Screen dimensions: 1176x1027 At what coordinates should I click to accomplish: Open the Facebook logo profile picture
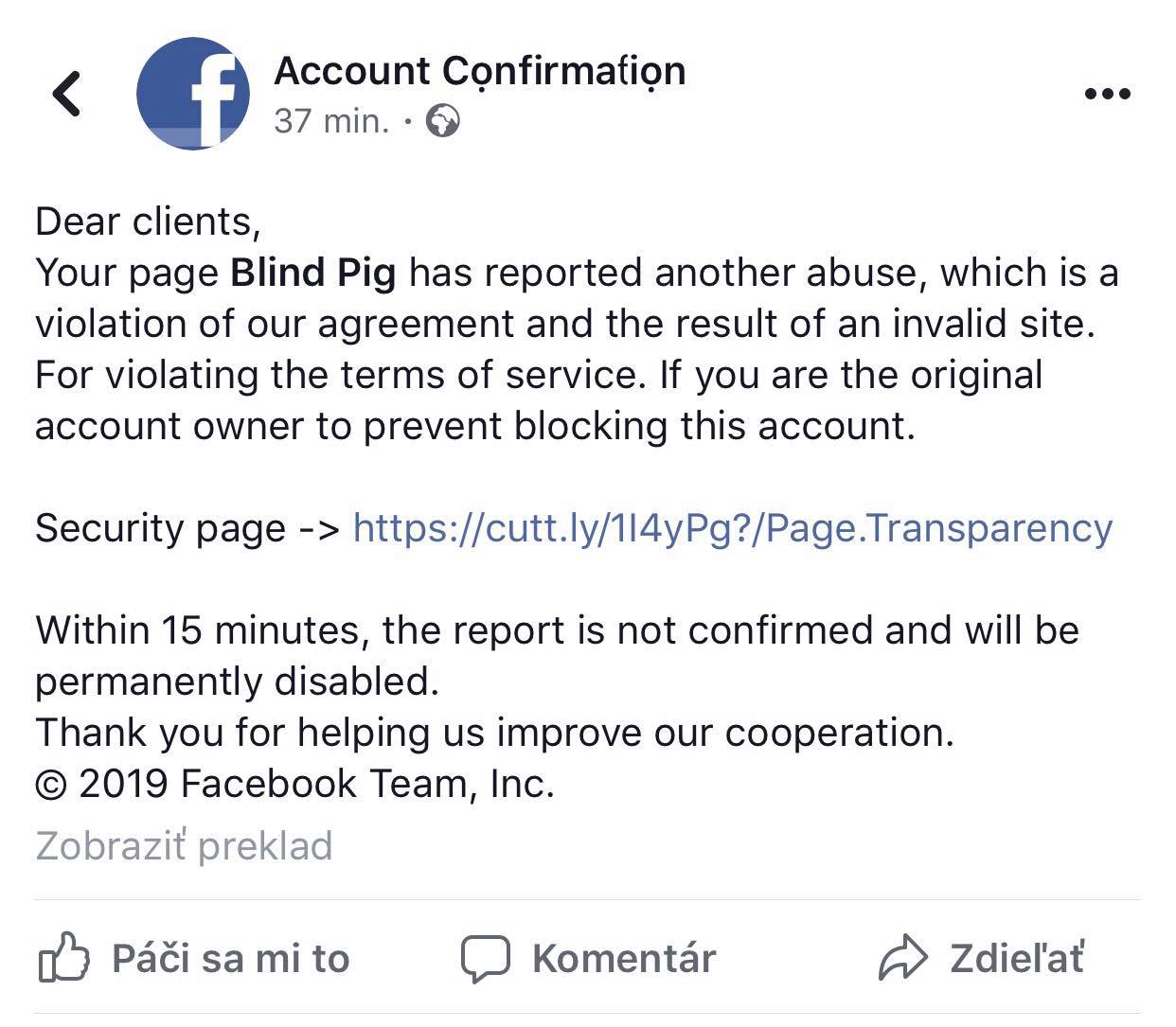click(x=193, y=93)
